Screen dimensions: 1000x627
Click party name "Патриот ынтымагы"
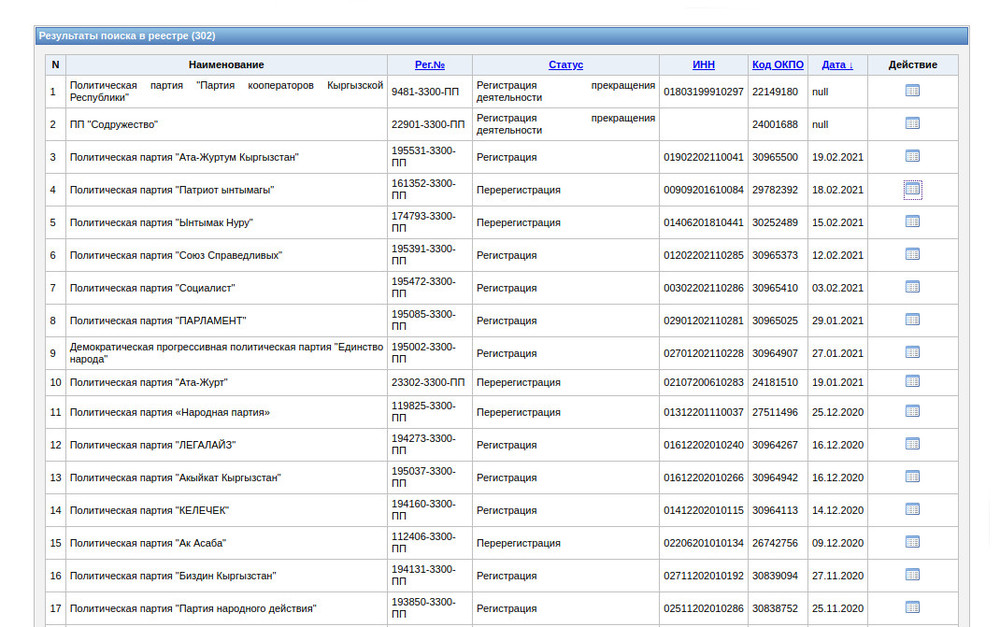click(x=172, y=189)
